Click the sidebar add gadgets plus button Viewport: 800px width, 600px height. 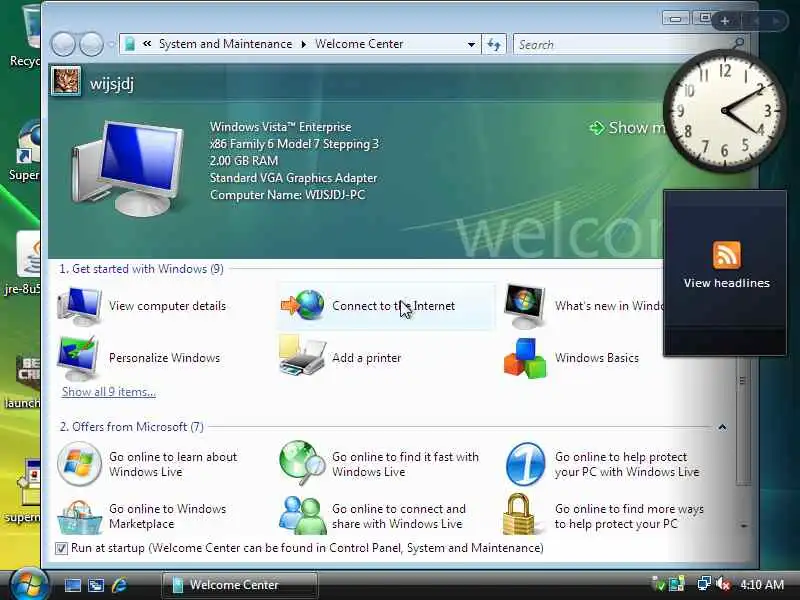point(724,21)
